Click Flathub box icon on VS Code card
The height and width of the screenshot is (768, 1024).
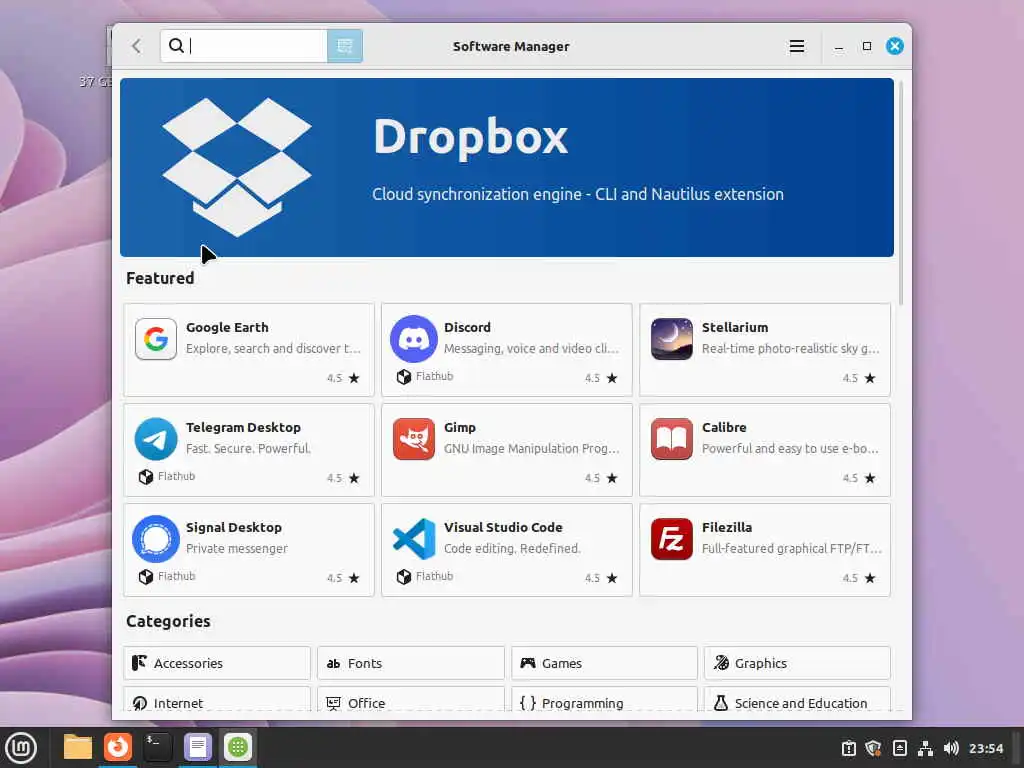(404, 577)
